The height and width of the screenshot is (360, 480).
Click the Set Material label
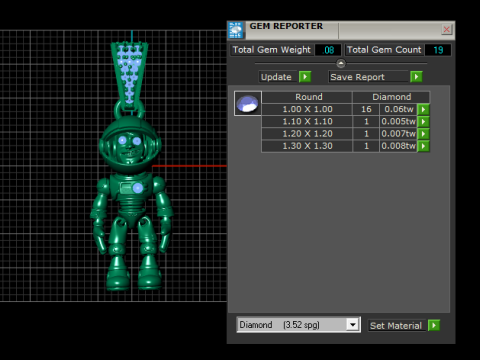[x=396, y=326]
